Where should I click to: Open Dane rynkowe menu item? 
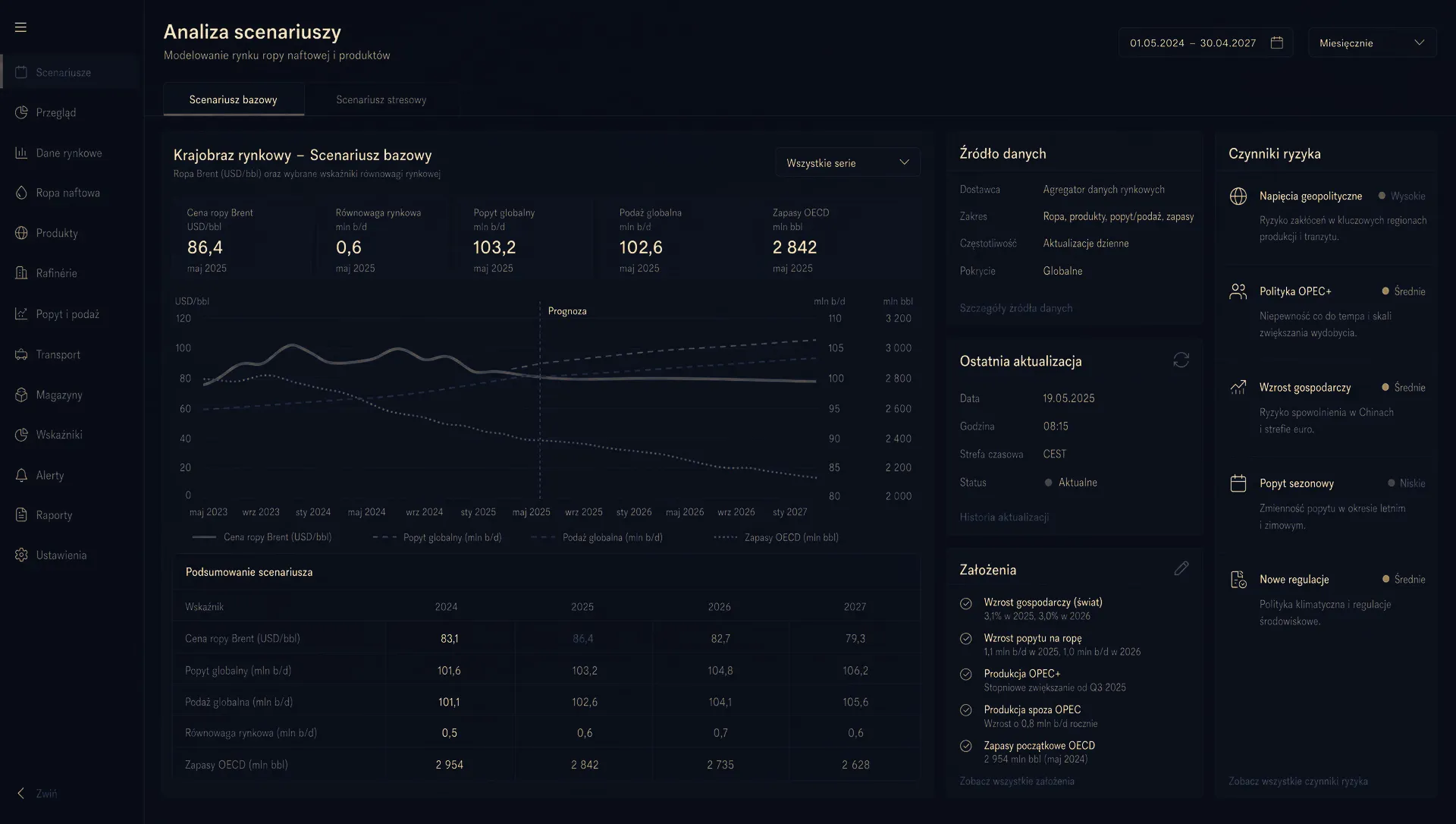72,153
